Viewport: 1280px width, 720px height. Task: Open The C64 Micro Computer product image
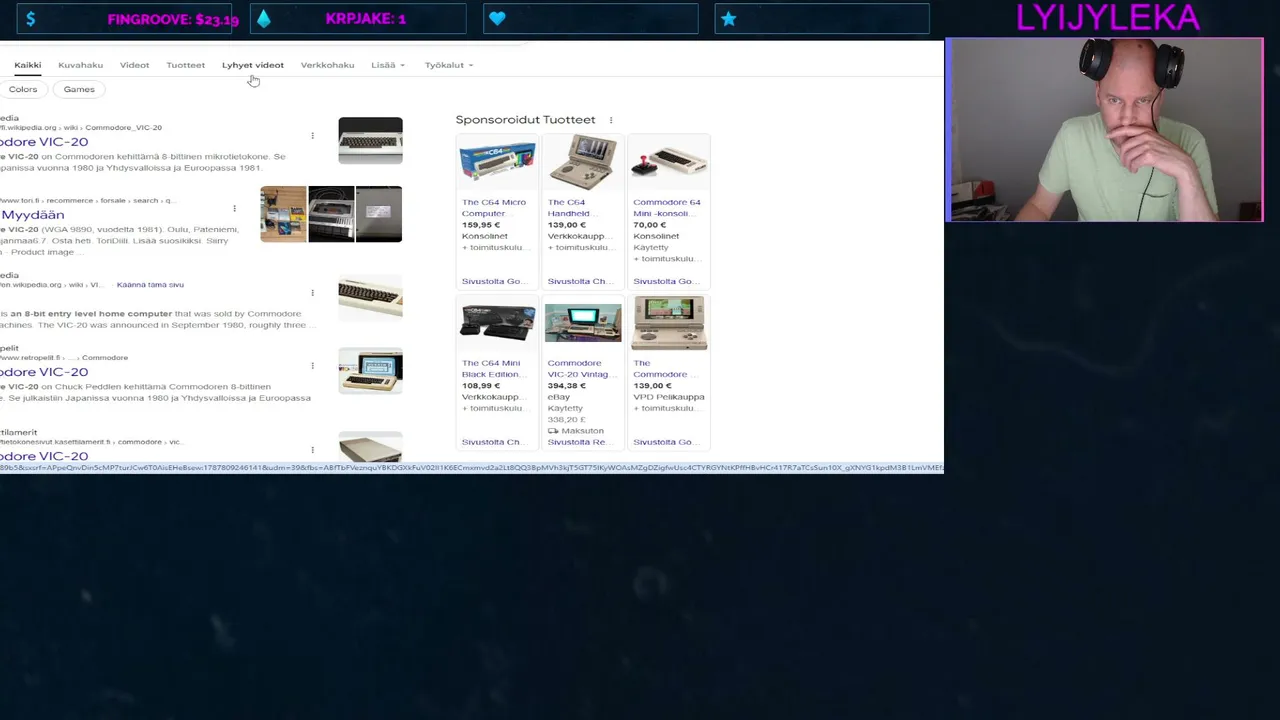tap(497, 161)
